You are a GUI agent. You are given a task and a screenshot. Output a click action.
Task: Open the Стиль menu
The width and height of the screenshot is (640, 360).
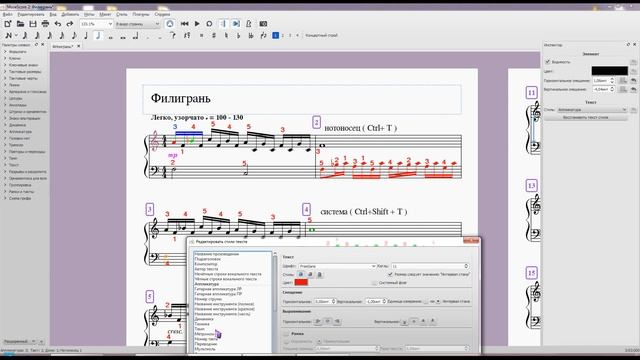122,14
